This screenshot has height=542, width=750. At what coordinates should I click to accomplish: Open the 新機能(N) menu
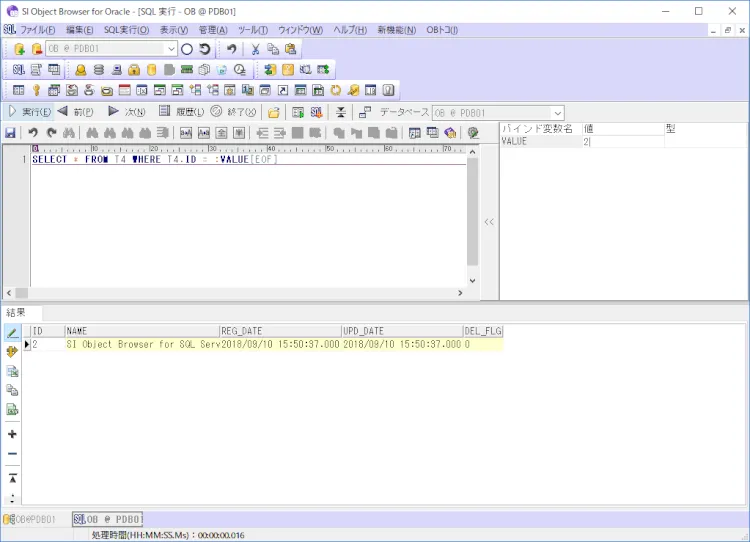[397, 30]
